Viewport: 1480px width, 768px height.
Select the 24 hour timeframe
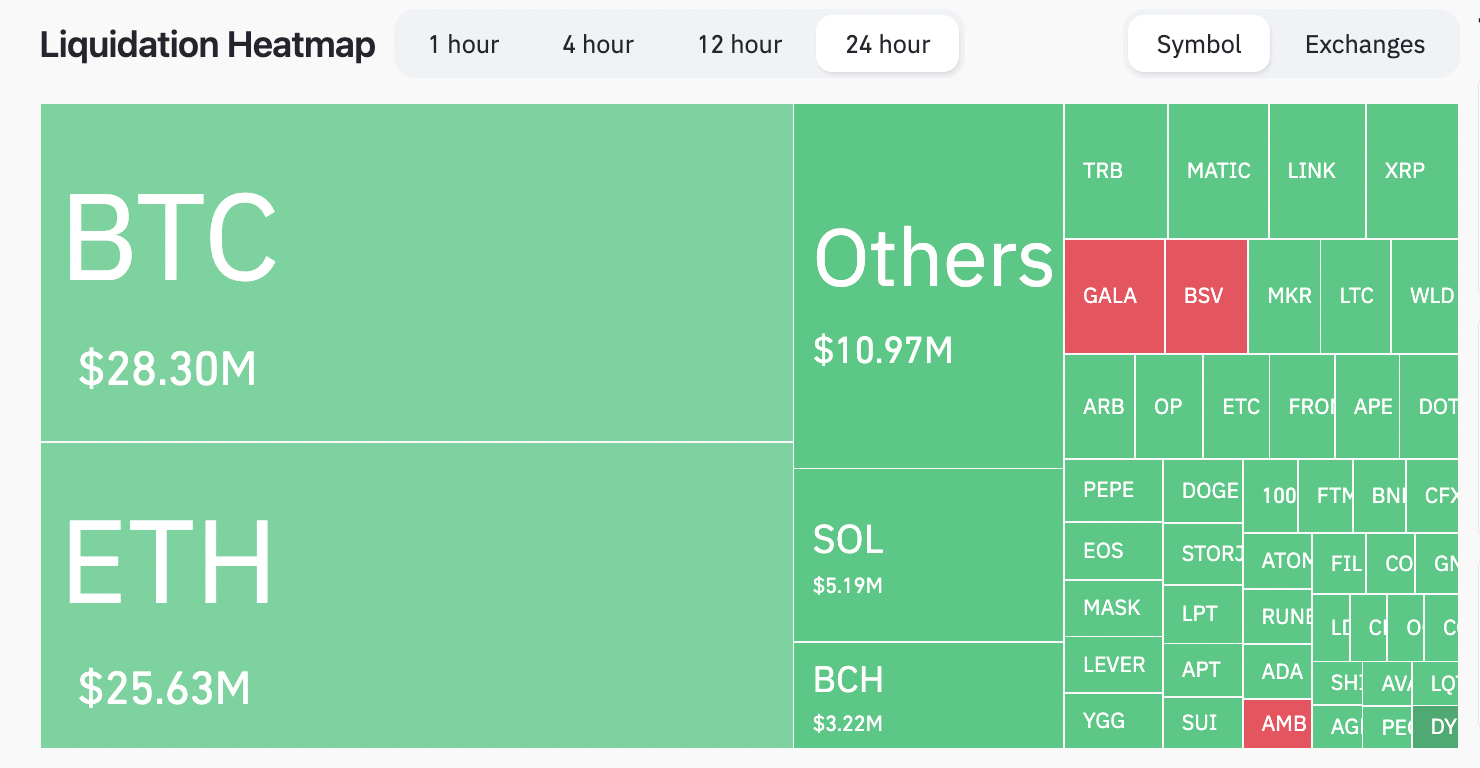coord(887,45)
